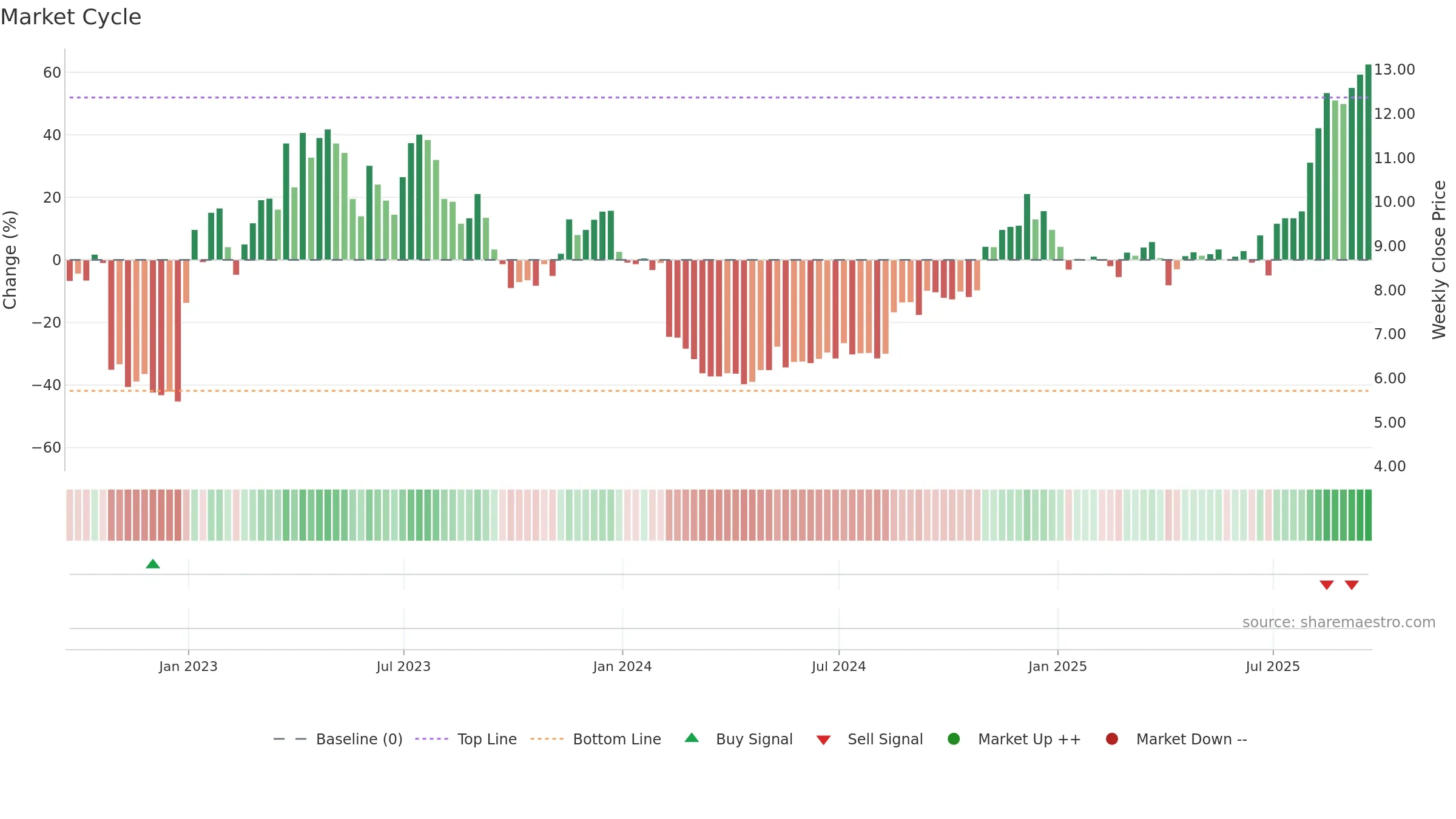Click the green Market Up circle legend icon
Viewport: 1456px width, 819px height.
954,739
